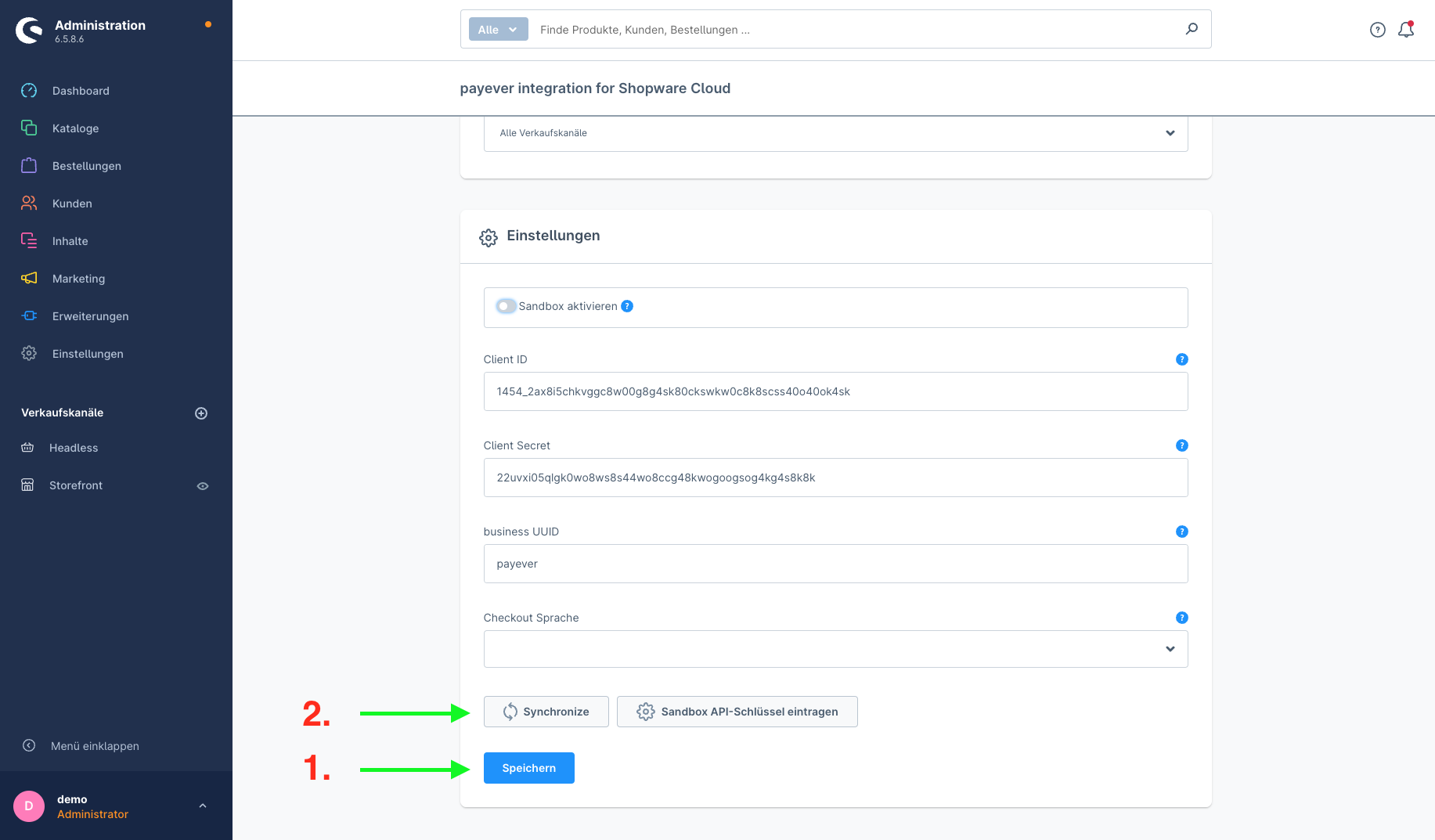Preview Storefront via the eye icon

pos(203,486)
